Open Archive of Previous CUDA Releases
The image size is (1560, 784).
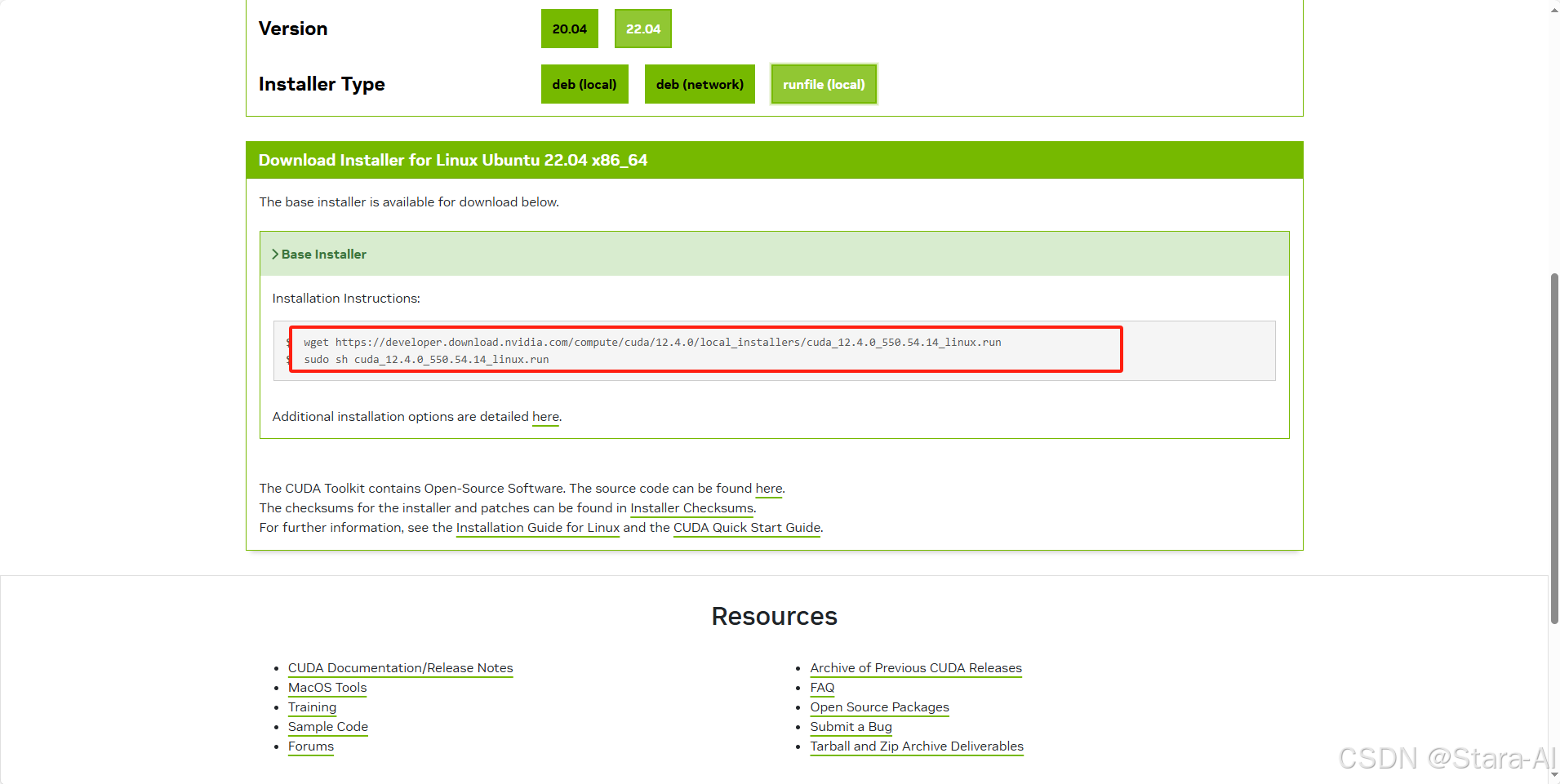click(x=916, y=668)
